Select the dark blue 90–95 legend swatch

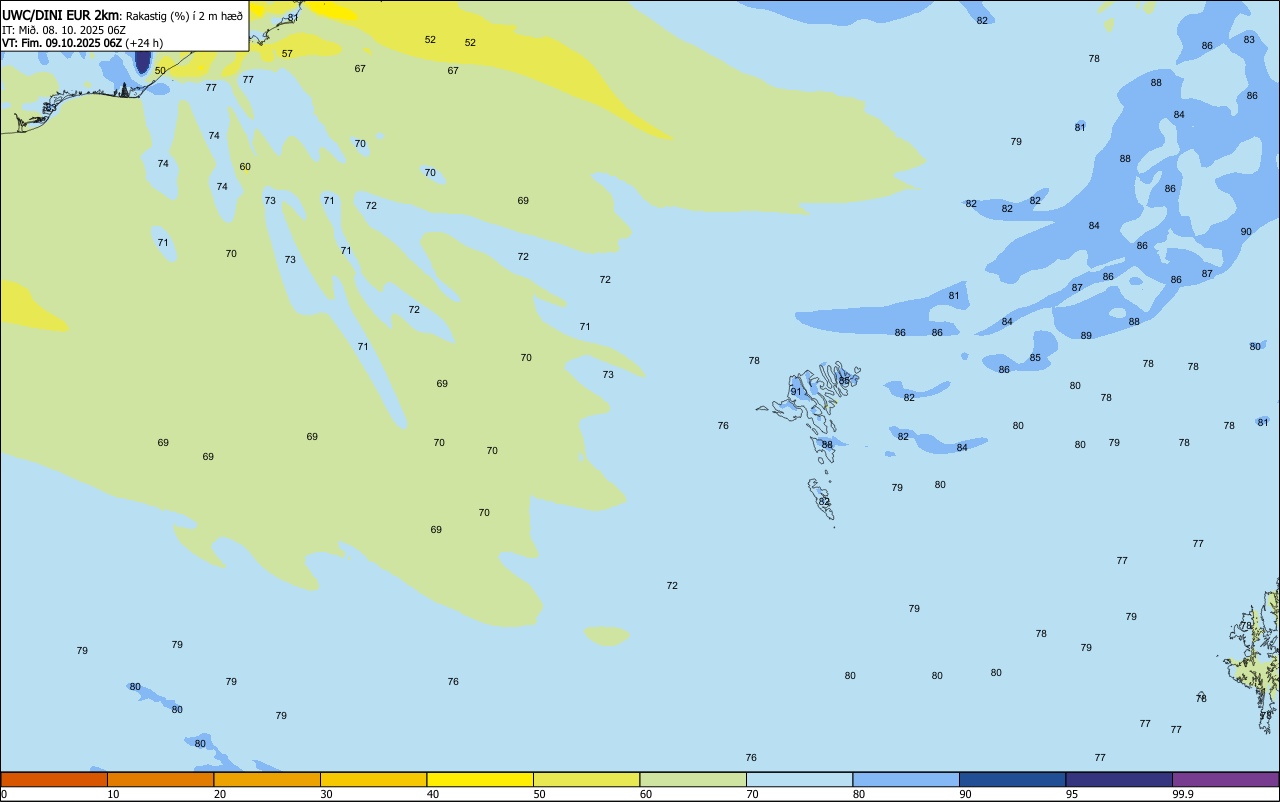(x=1012, y=779)
